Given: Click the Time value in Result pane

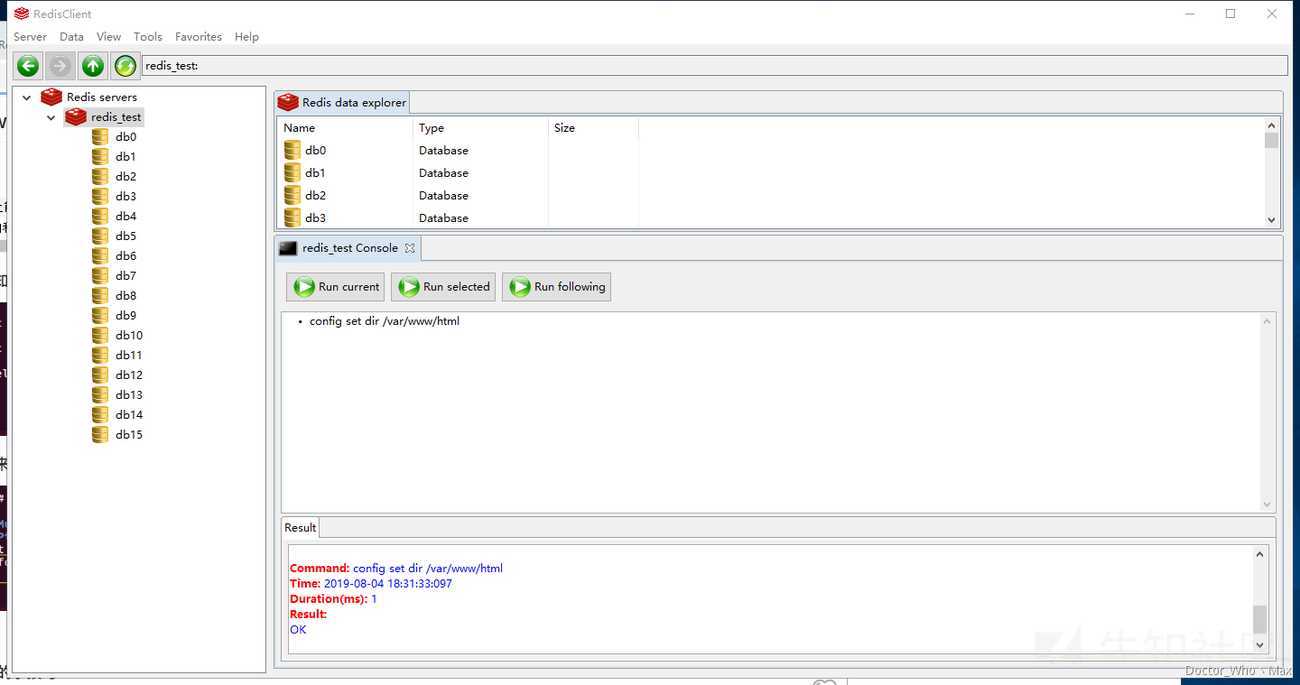Looking at the screenshot, I should (388, 584).
